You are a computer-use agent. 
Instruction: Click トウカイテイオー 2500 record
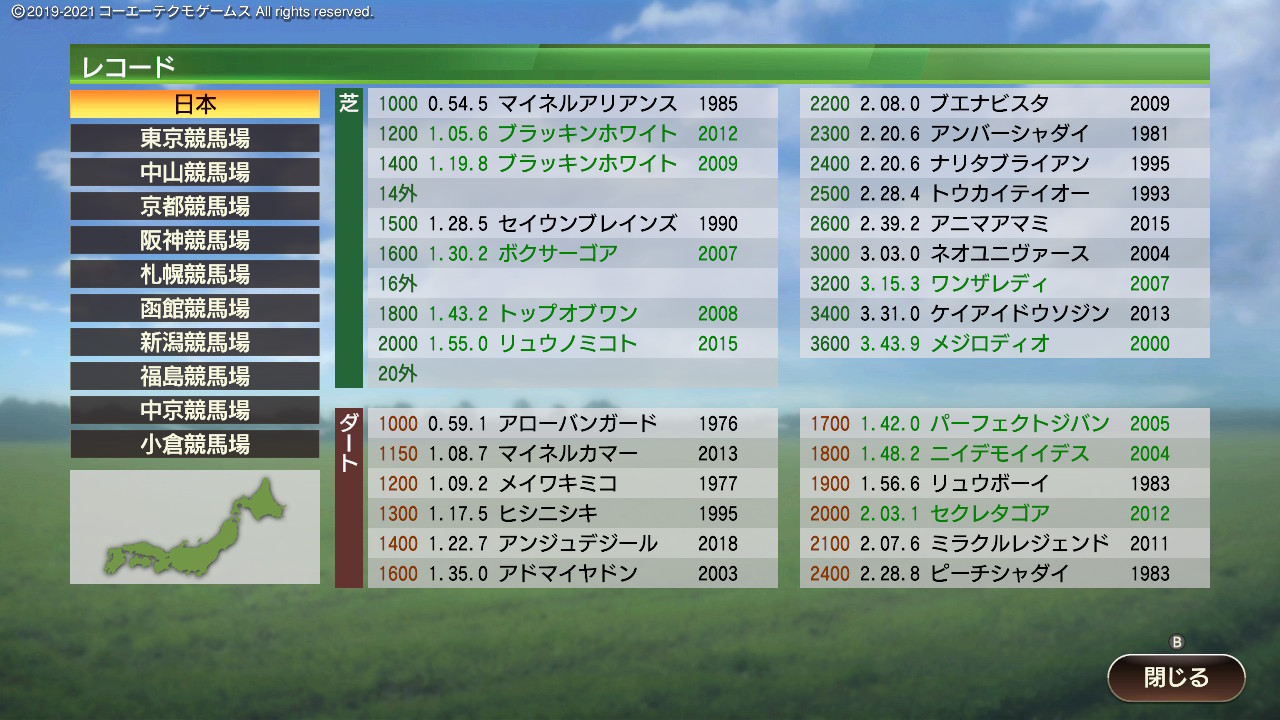pos(1005,193)
